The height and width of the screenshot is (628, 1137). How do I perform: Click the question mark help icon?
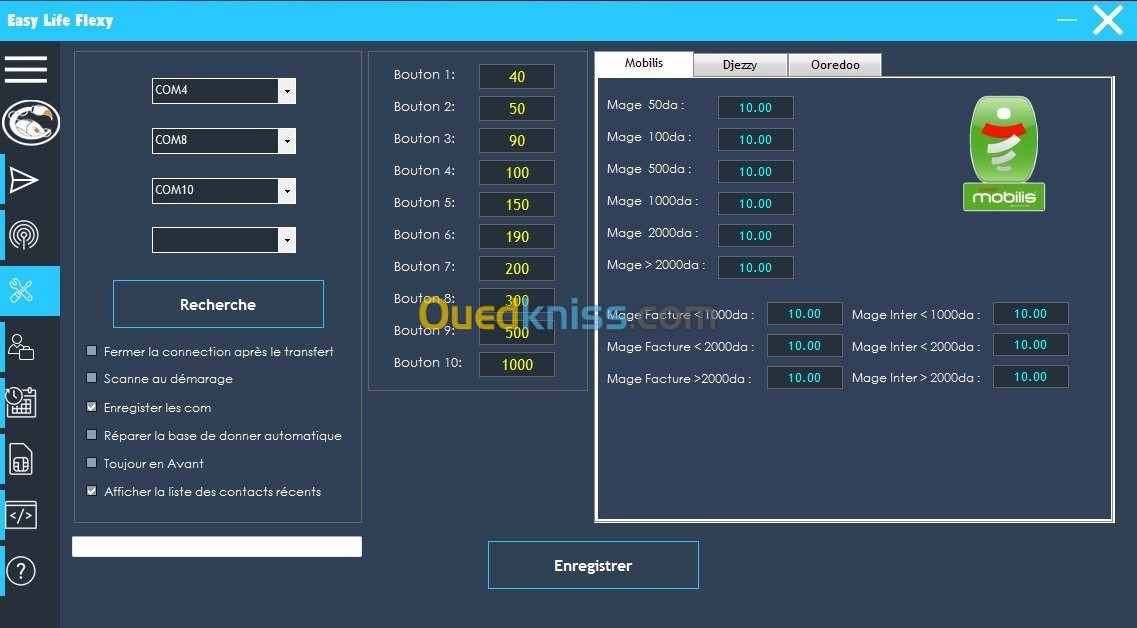(x=22, y=571)
